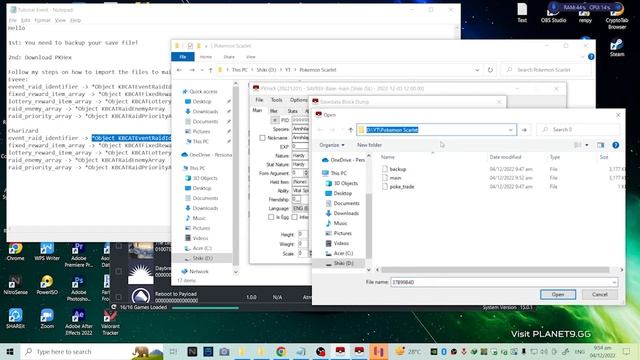
Task: Open Adobe Premiere Pro desktop shortcut
Action: [x=78, y=255]
